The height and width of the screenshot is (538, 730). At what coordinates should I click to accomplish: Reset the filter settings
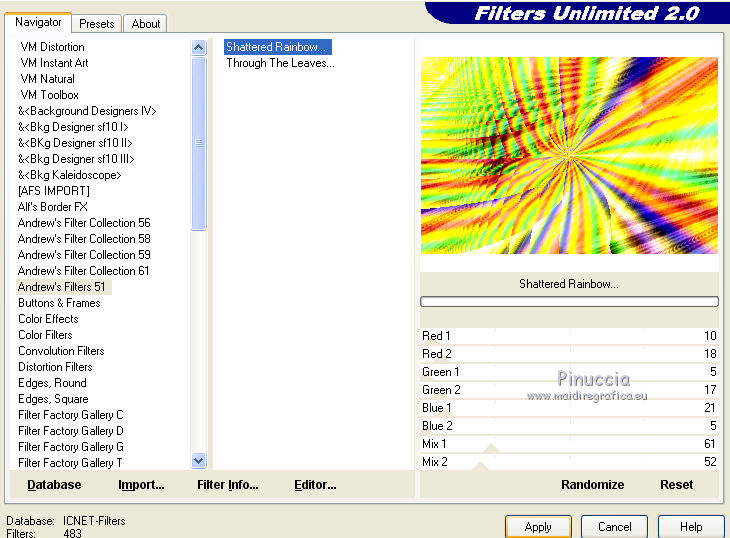pyautogui.click(x=676, y=485)
